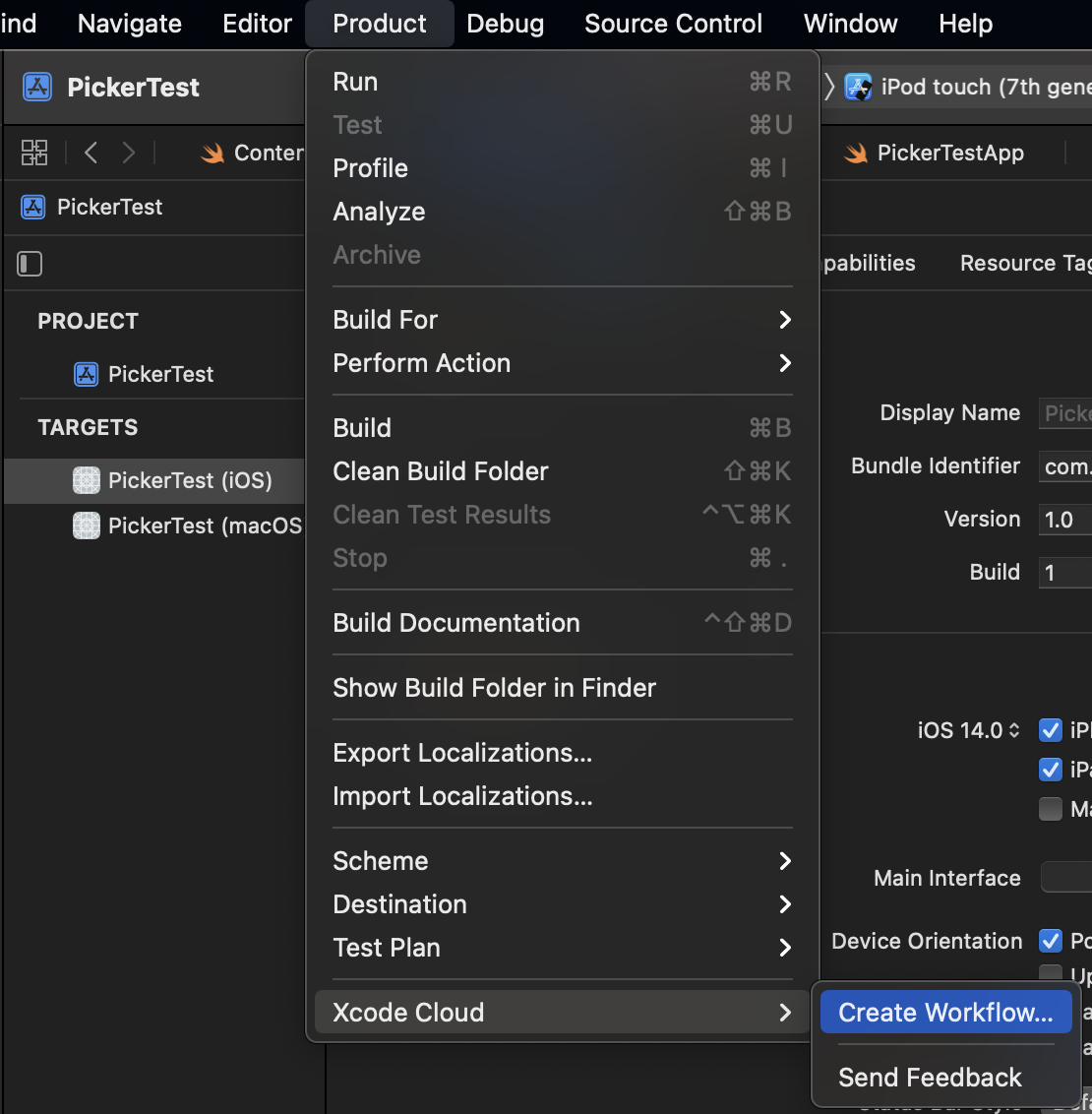Image resolution: width=1092 pixels, height=1114 pixels.
Task: Toggle the Portrait device orientation checkbox
Action: tap(1051, 941)
